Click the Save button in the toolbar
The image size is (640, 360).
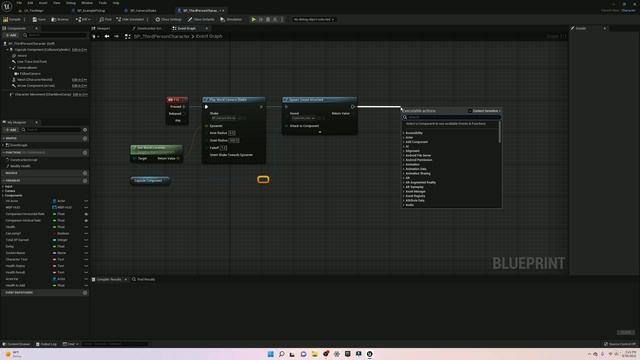click(39, 19)
